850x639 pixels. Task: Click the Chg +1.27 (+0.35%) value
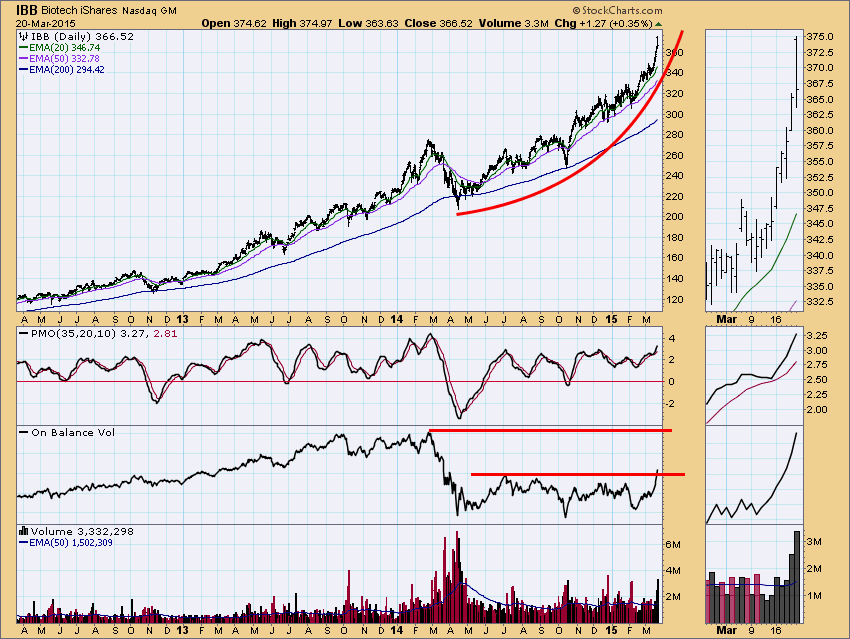[x=603, y=23]
